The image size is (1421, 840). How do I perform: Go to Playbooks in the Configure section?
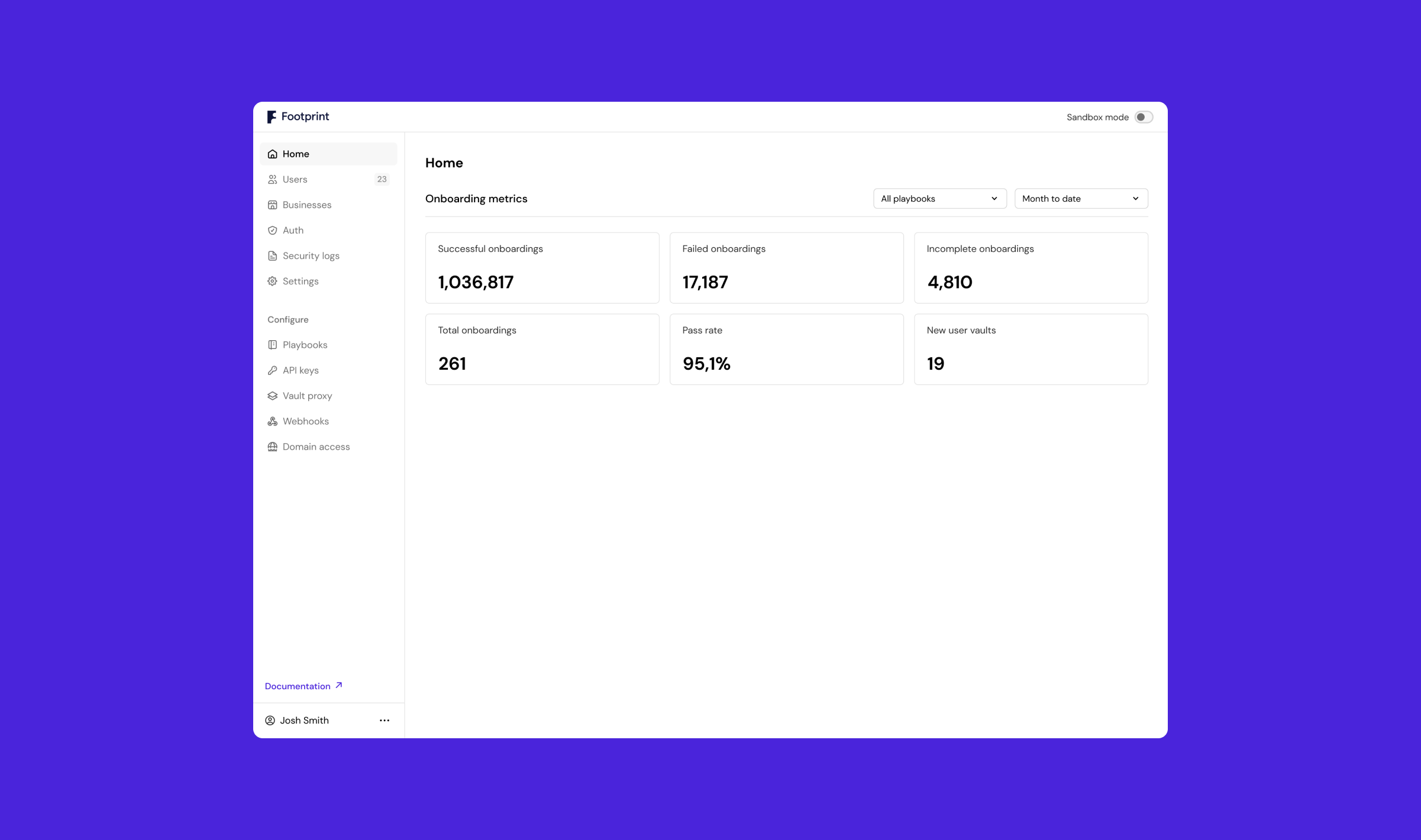click(x=305, y=345)
